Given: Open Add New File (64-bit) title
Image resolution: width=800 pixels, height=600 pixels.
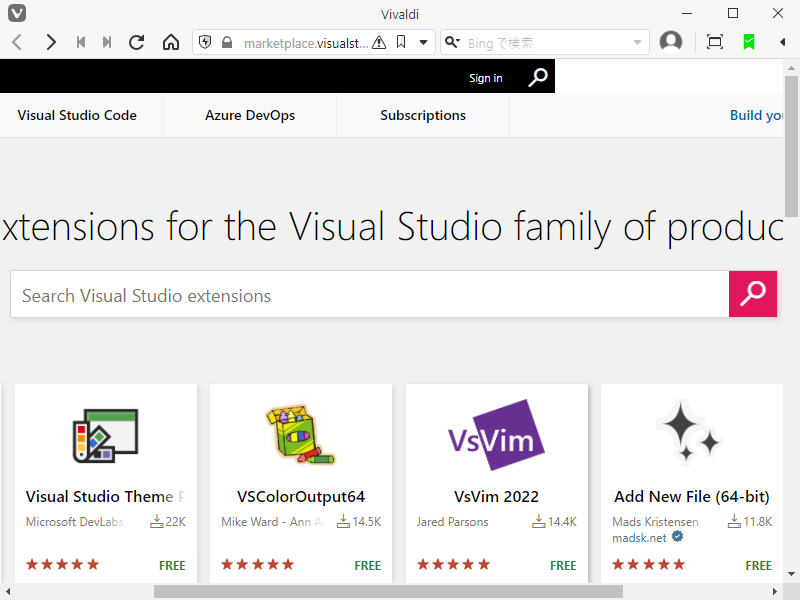Looking at the screenshot, I should click(x=692, y=496).
